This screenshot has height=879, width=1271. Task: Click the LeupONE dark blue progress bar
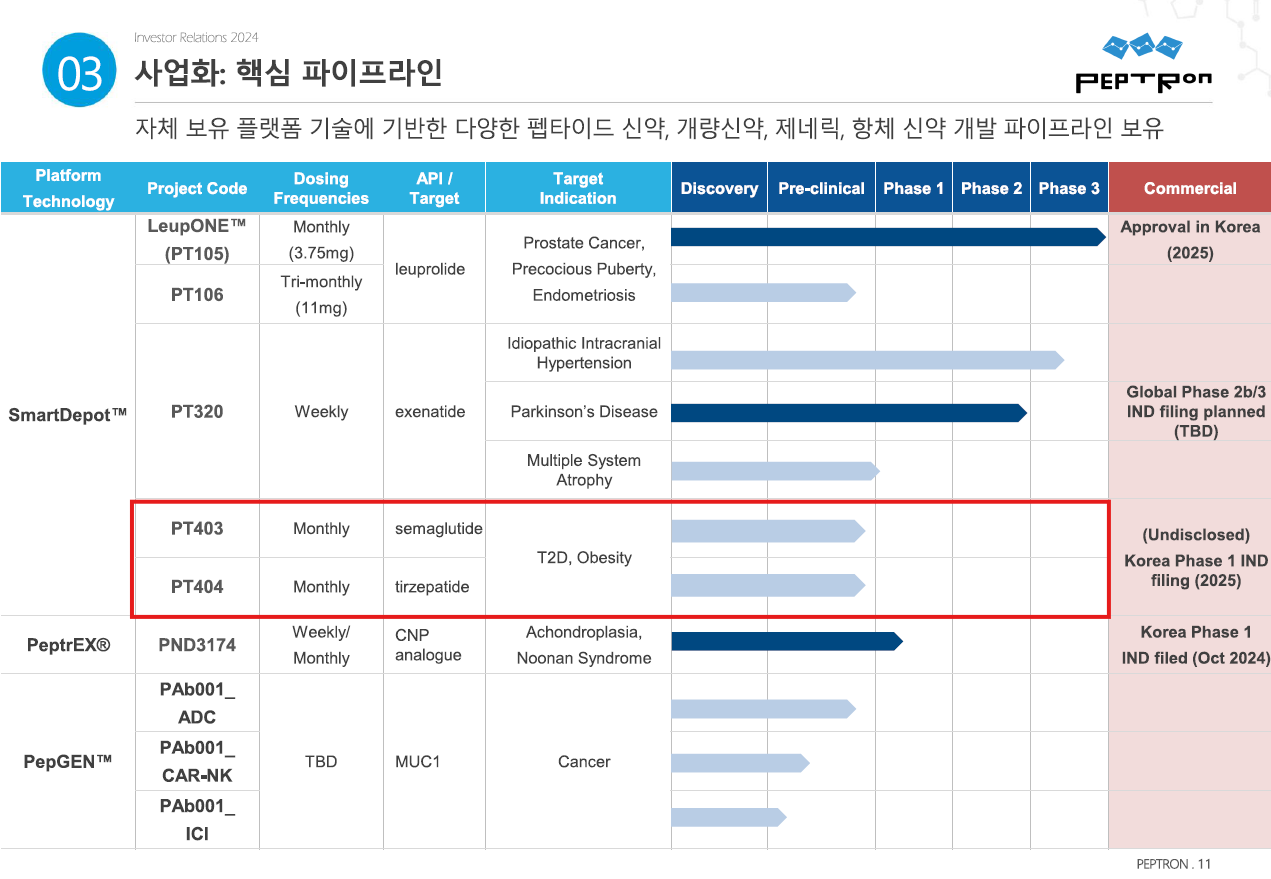point(888,237)
